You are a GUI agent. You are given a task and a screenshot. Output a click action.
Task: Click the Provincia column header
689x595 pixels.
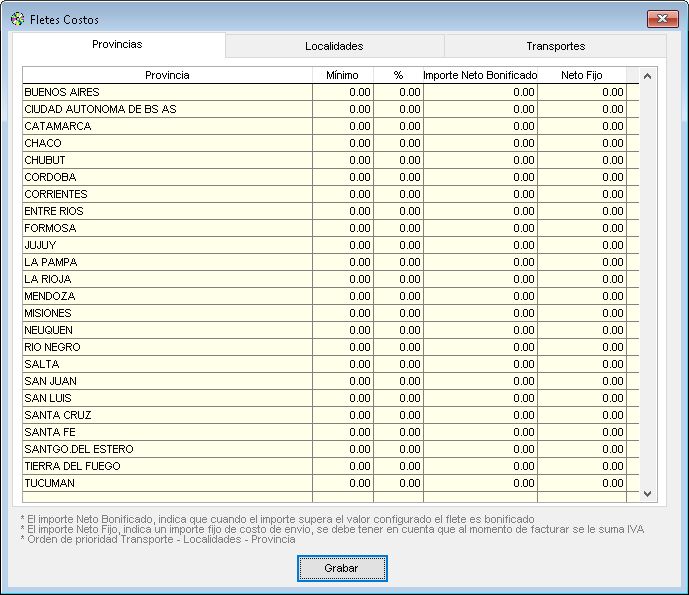click(x=167, y=75)
